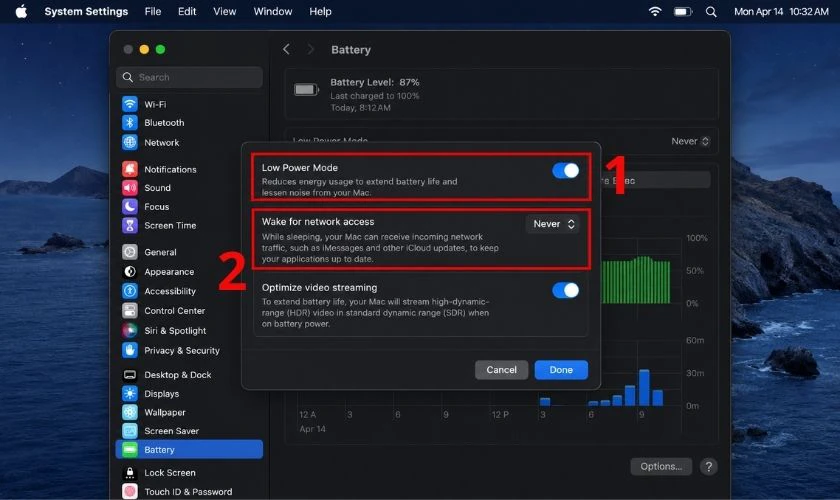Screen dimensions: 840x500
Task: Open the Wallpaper icon
Action: click(x=130, y=413)
